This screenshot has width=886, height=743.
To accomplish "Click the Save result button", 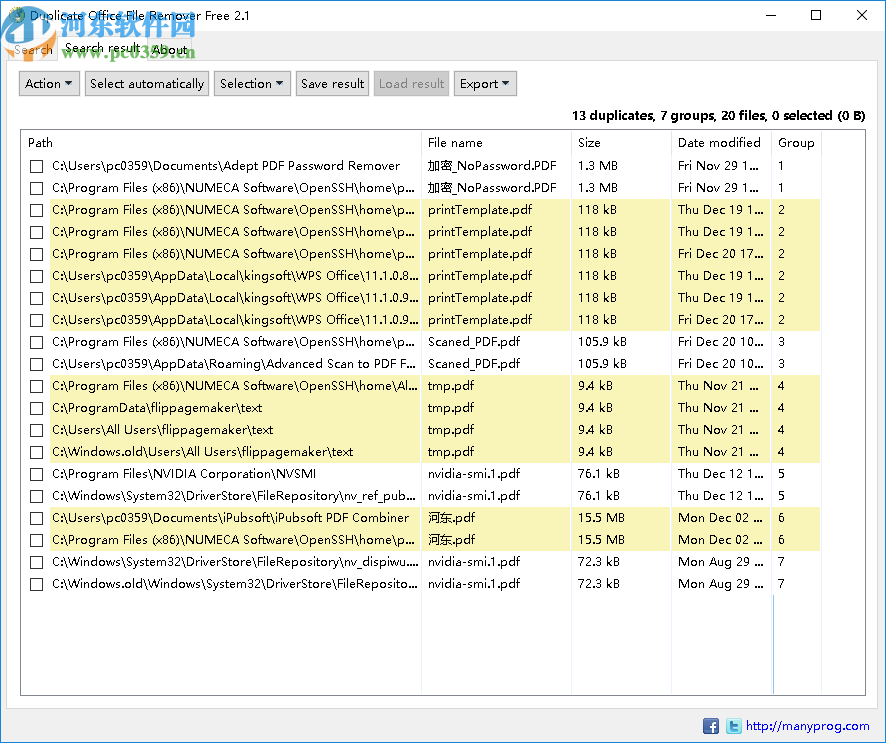I will (333, 84).
